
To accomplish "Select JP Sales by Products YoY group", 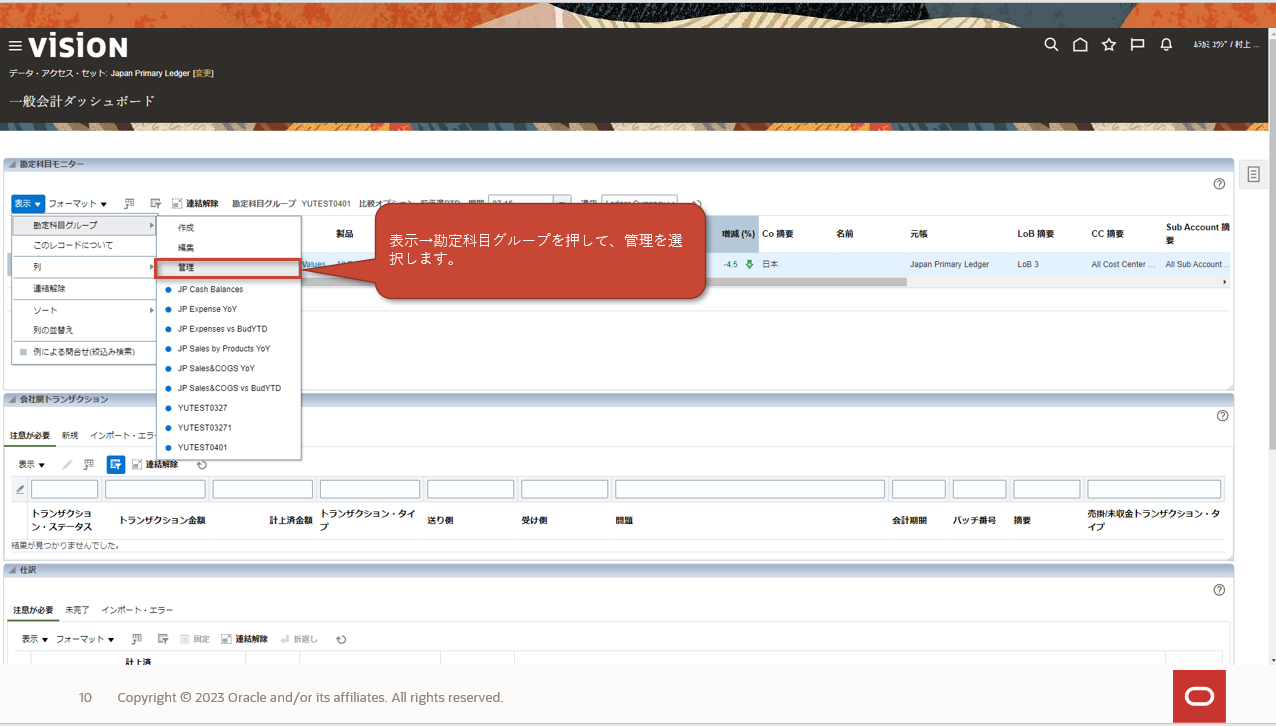I will [x=224, y=349].
